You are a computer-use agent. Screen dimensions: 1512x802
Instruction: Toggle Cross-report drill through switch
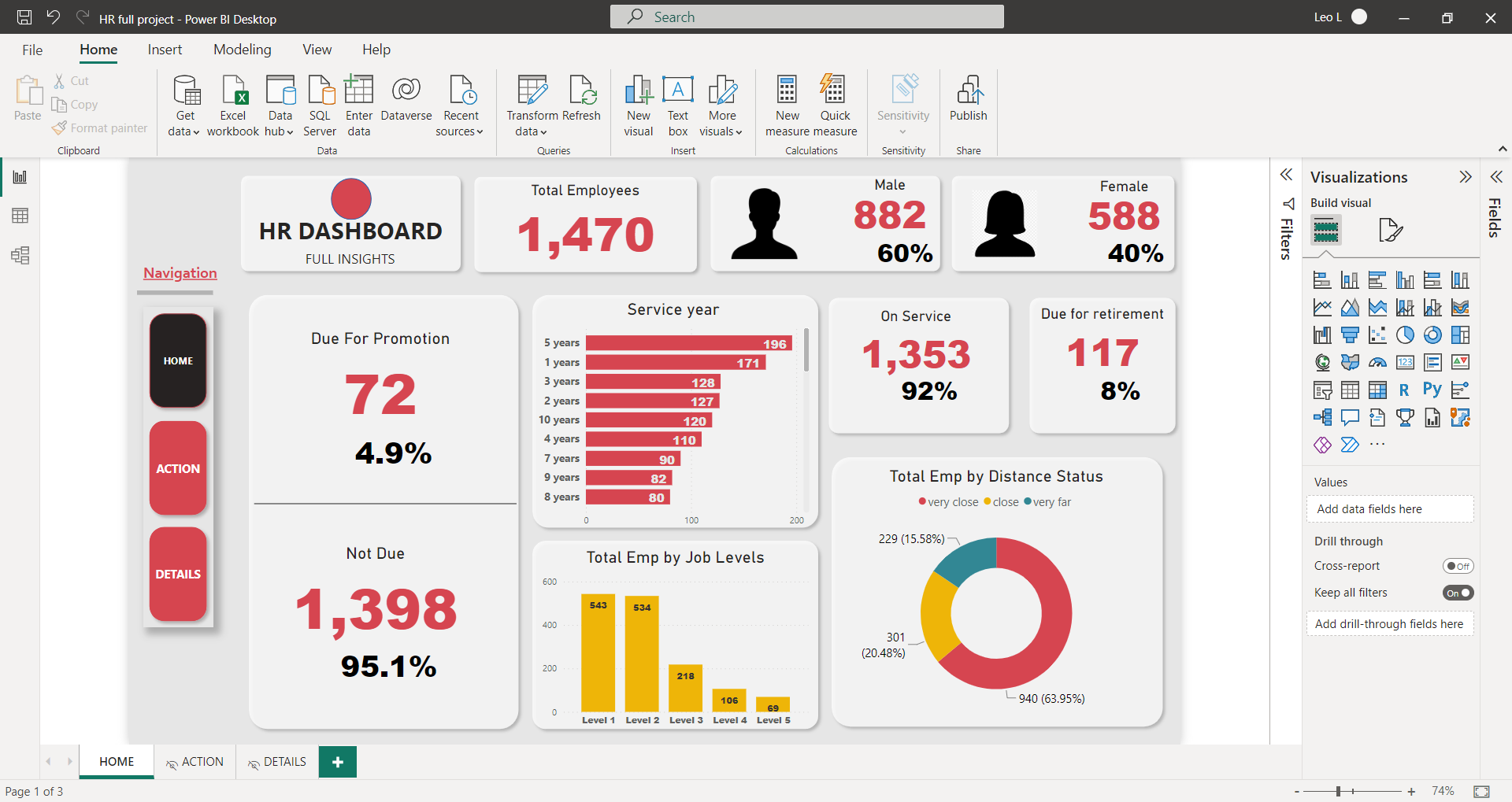(x=1458, y=566)
